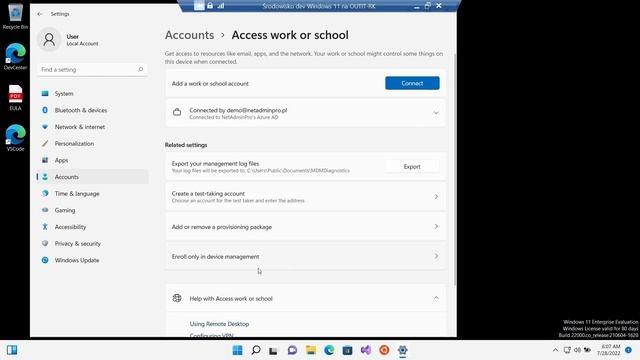This screenshot has width=640, height=360.
Task: Open the DevCenter Edge shortcut on desktop
Action: click(x=15, y=56)
